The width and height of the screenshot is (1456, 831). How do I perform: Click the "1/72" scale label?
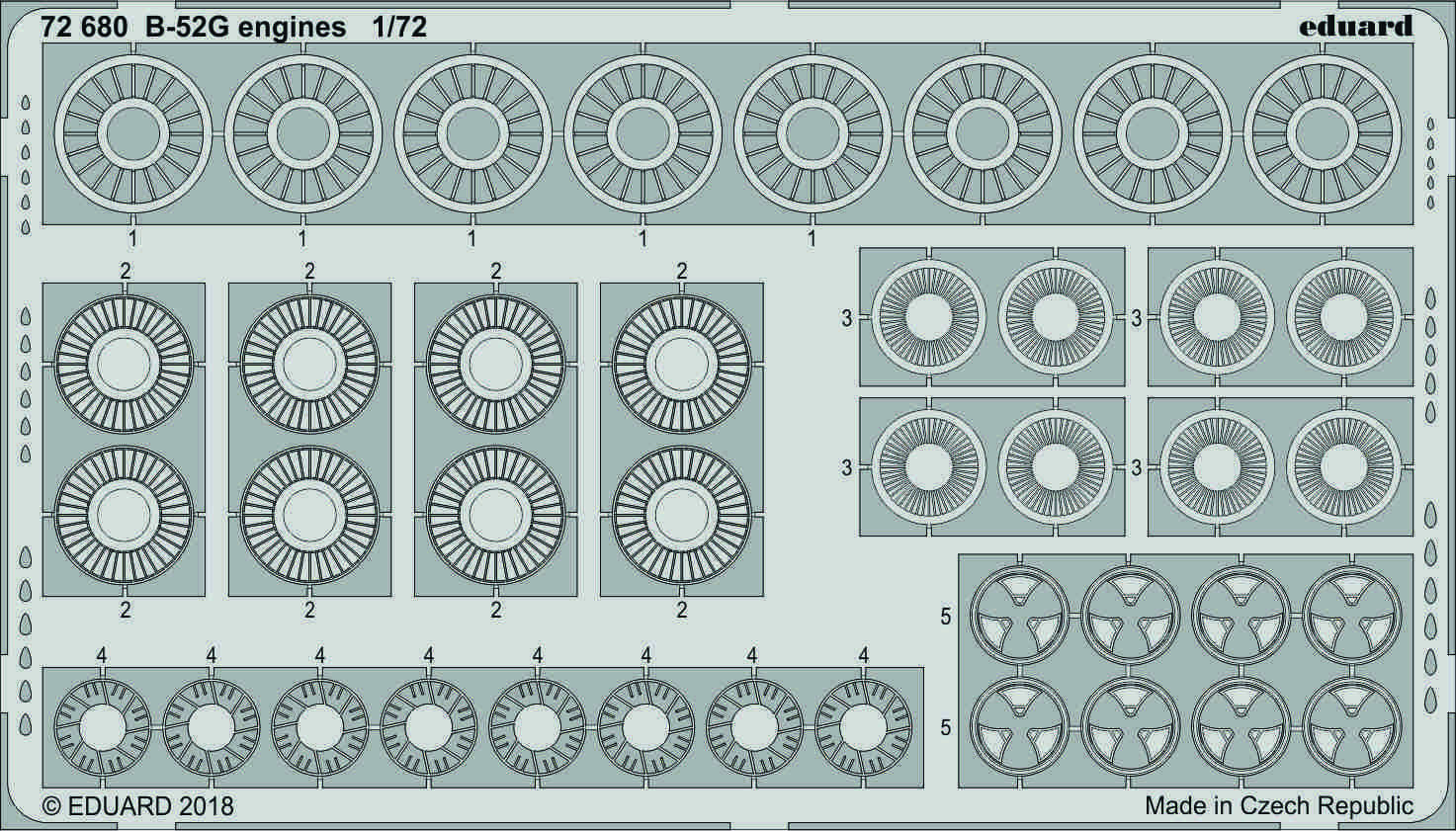(x=399, y=27)
